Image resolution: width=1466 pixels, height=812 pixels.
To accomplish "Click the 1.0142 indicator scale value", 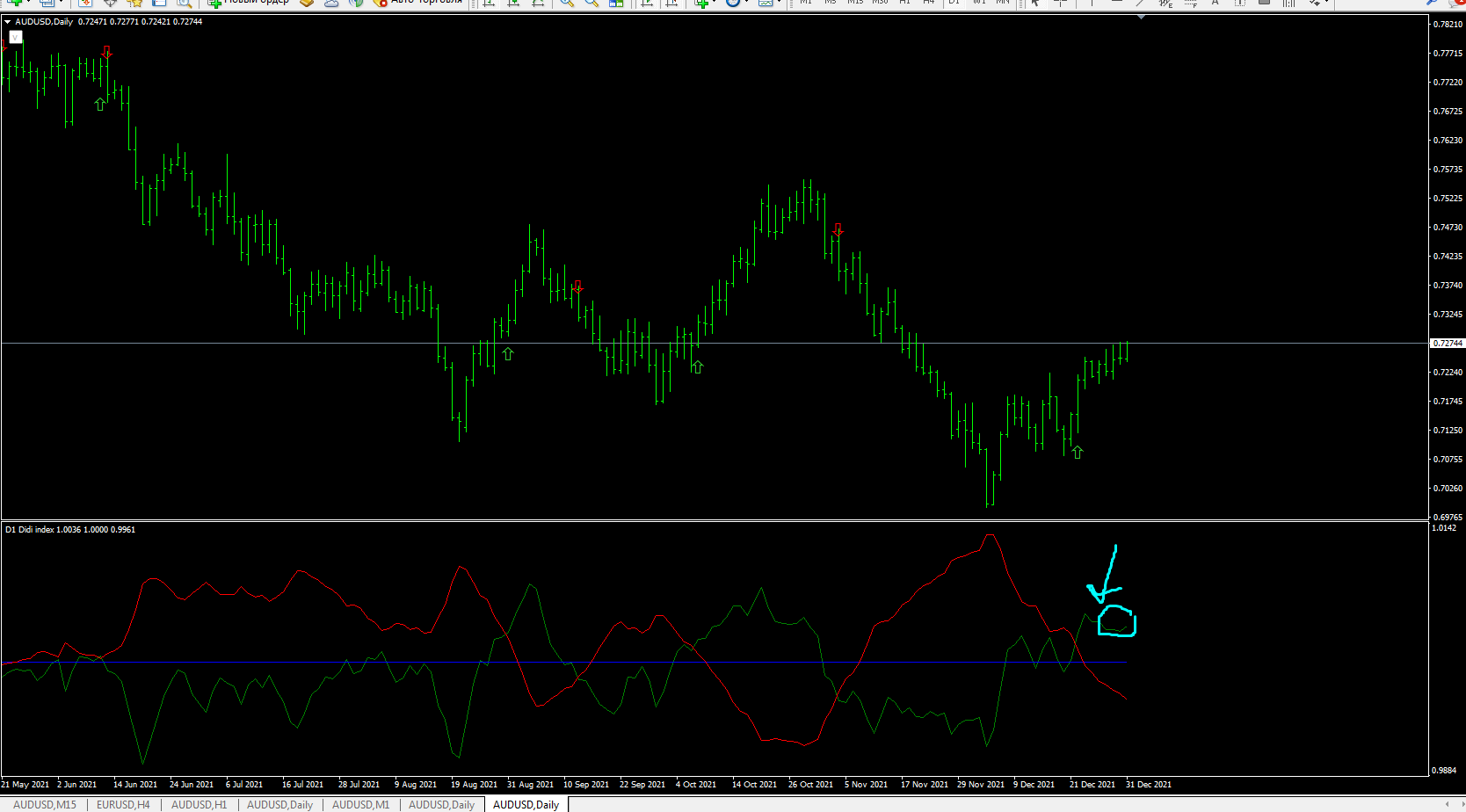I will pos(1444,528).
